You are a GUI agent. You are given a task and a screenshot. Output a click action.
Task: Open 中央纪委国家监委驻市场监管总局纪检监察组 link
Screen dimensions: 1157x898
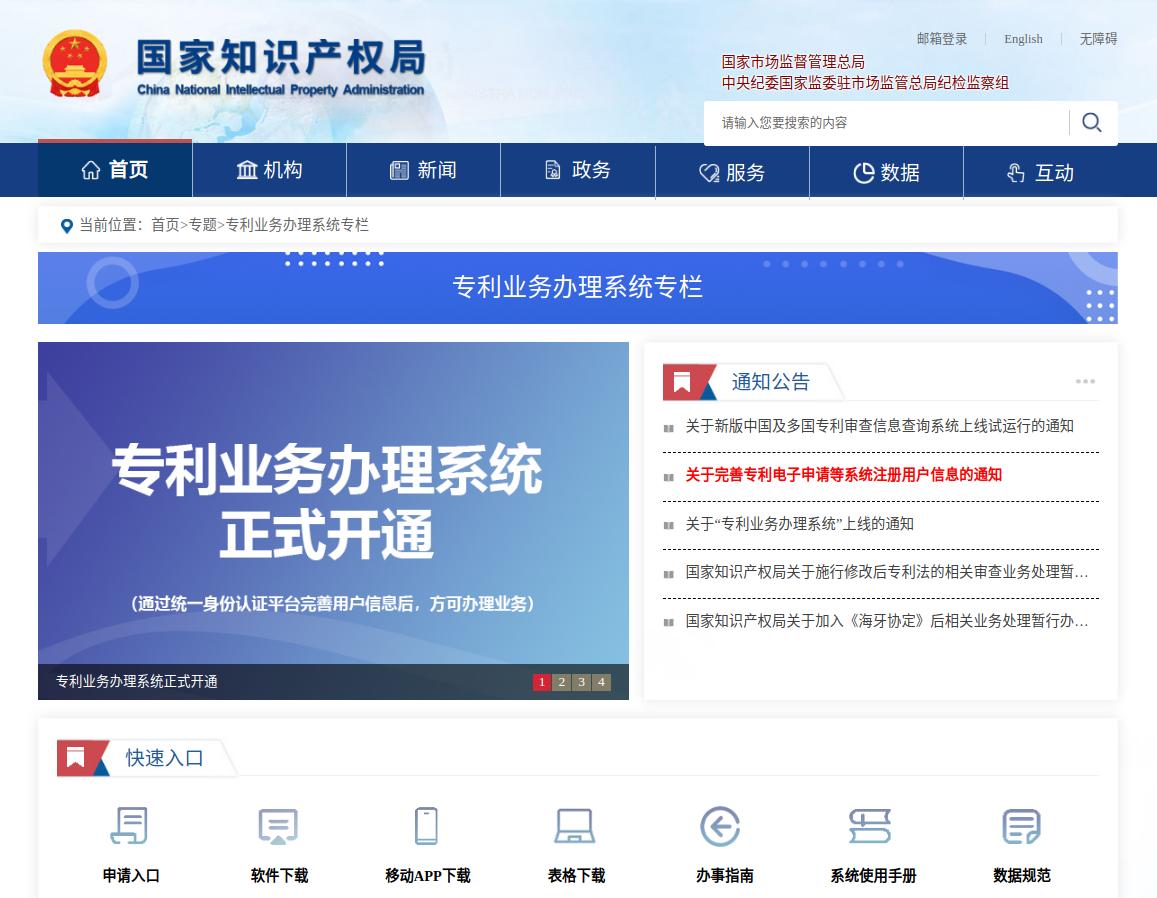point(865,83)
